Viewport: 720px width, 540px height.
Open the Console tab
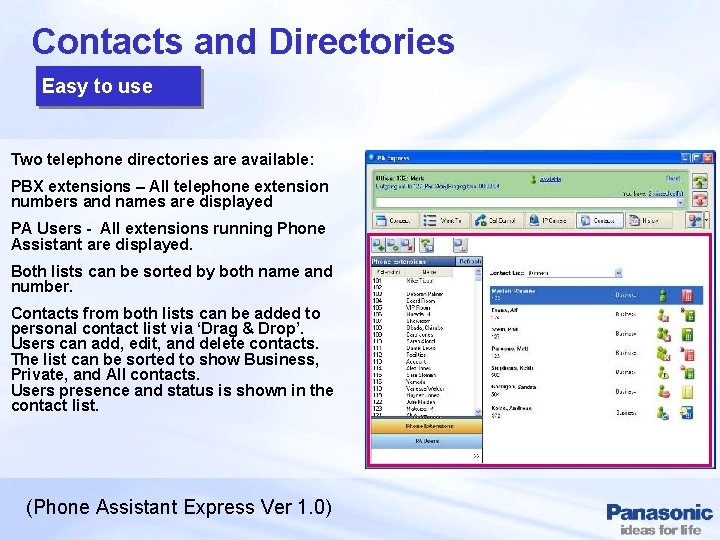tap(394, 221)
